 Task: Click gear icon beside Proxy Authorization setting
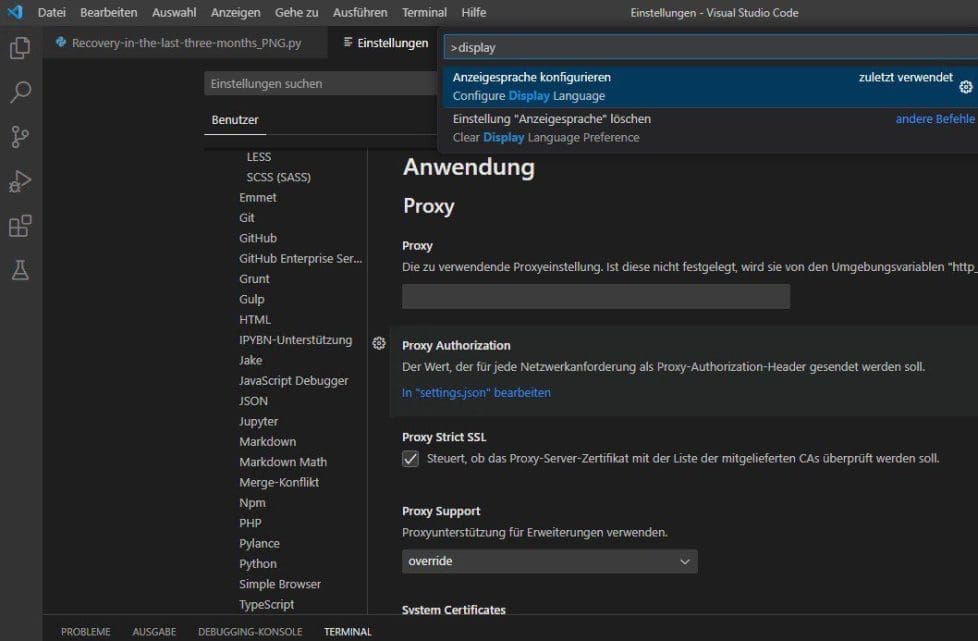(379, 344)
